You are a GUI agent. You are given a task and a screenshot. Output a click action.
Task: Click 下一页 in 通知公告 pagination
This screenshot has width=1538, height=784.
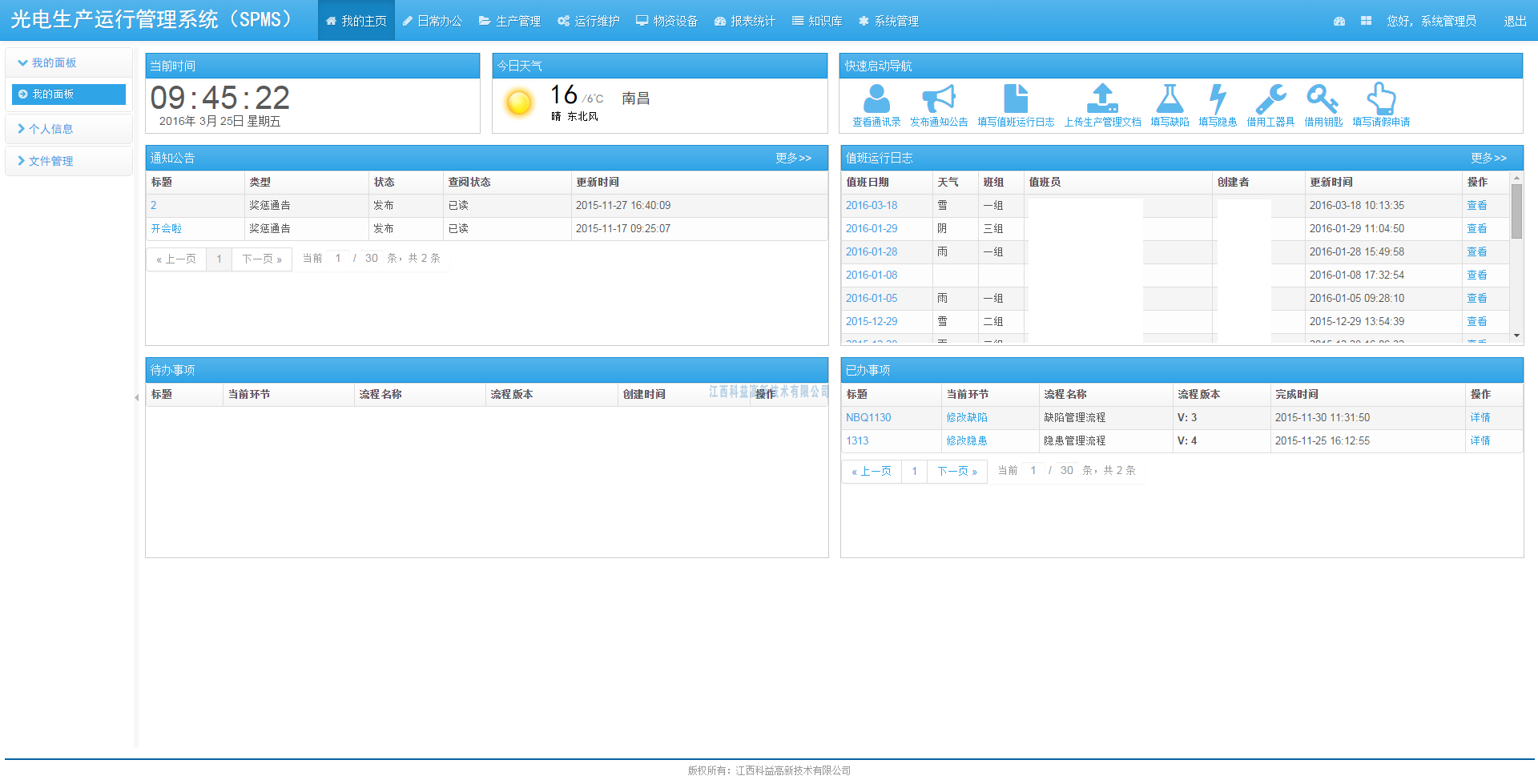point(262,259)
